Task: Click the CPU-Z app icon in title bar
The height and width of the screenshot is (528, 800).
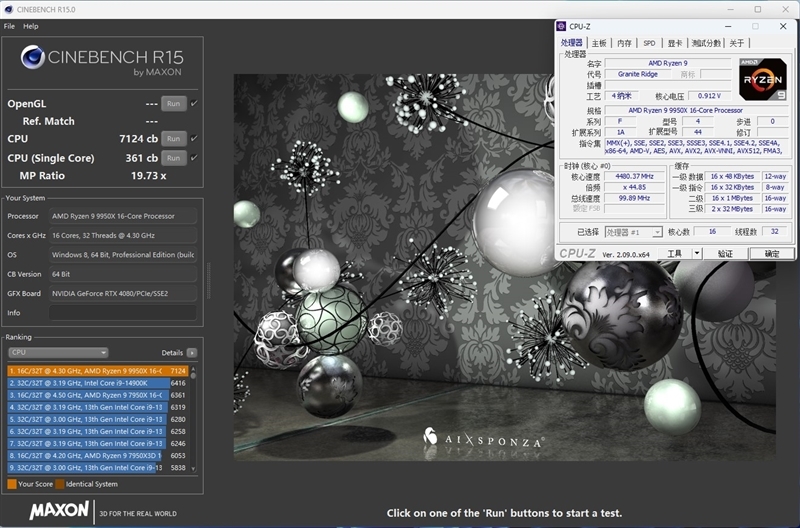Action: click(x=563, y=26)
